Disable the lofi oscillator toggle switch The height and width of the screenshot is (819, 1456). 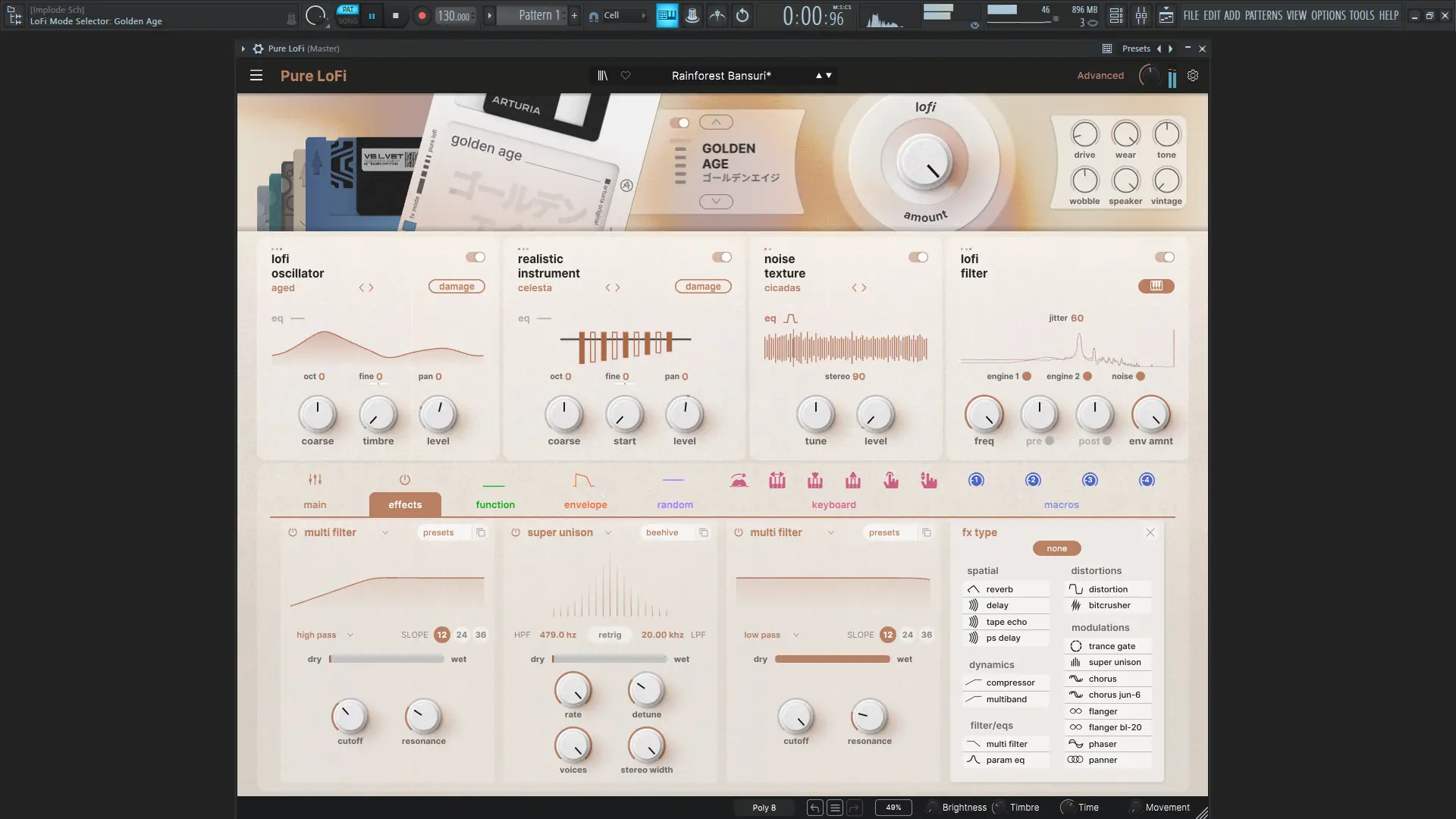(x=475, y=257)
